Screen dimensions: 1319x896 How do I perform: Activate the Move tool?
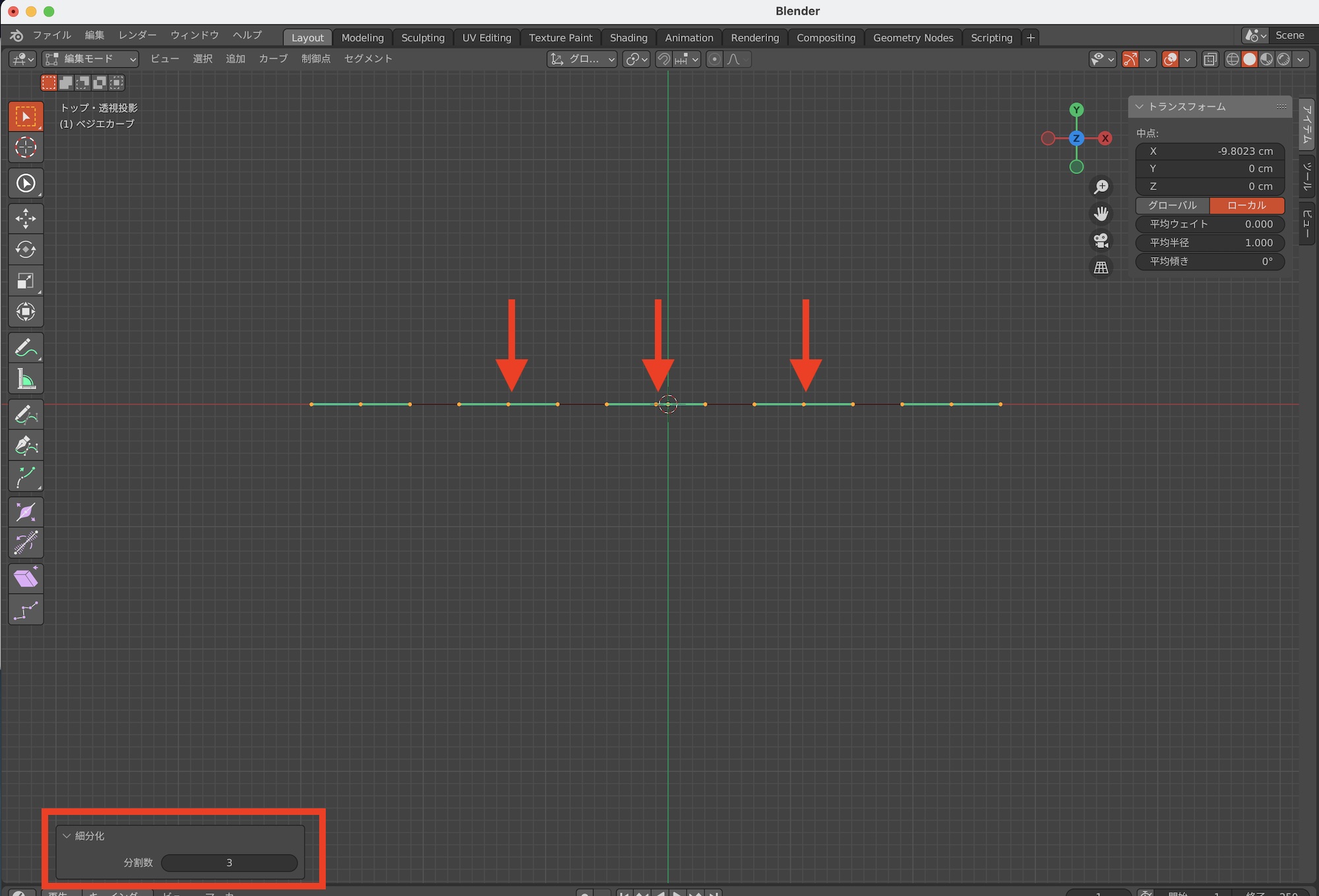[x=26, y=218]
